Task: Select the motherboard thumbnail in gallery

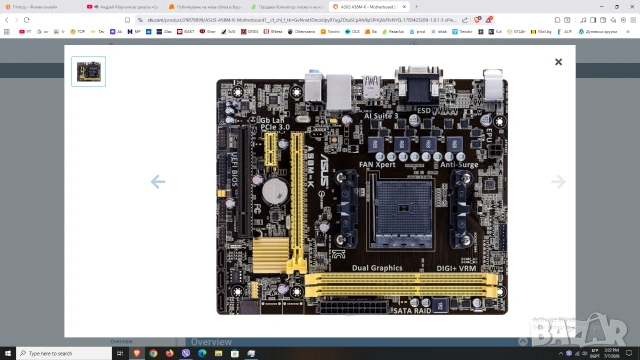Action: pos(89,71)
